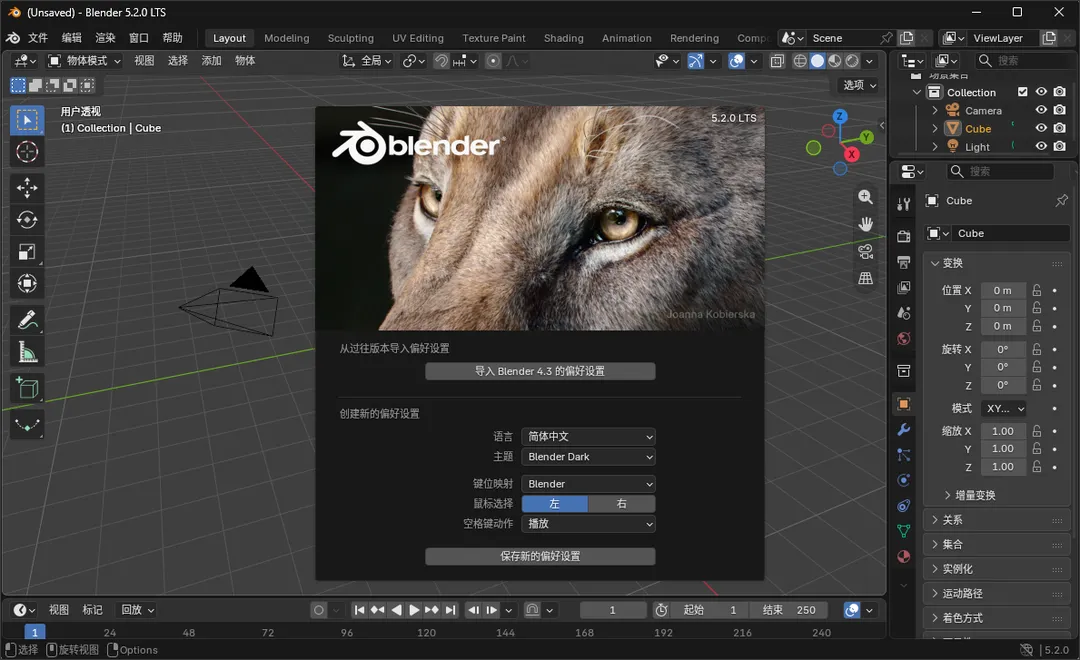The height and width of the screenshot is (660, 1080).
Task: Open the Output properties tab
Action: coord(904,262)
